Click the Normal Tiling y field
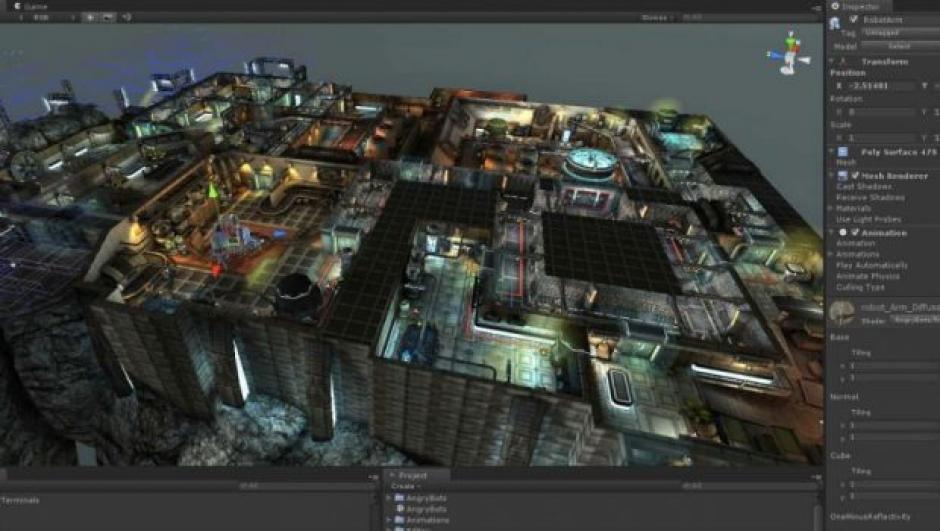Image resolution: width=940 pixels, height=531 pixels. [894, 437]
